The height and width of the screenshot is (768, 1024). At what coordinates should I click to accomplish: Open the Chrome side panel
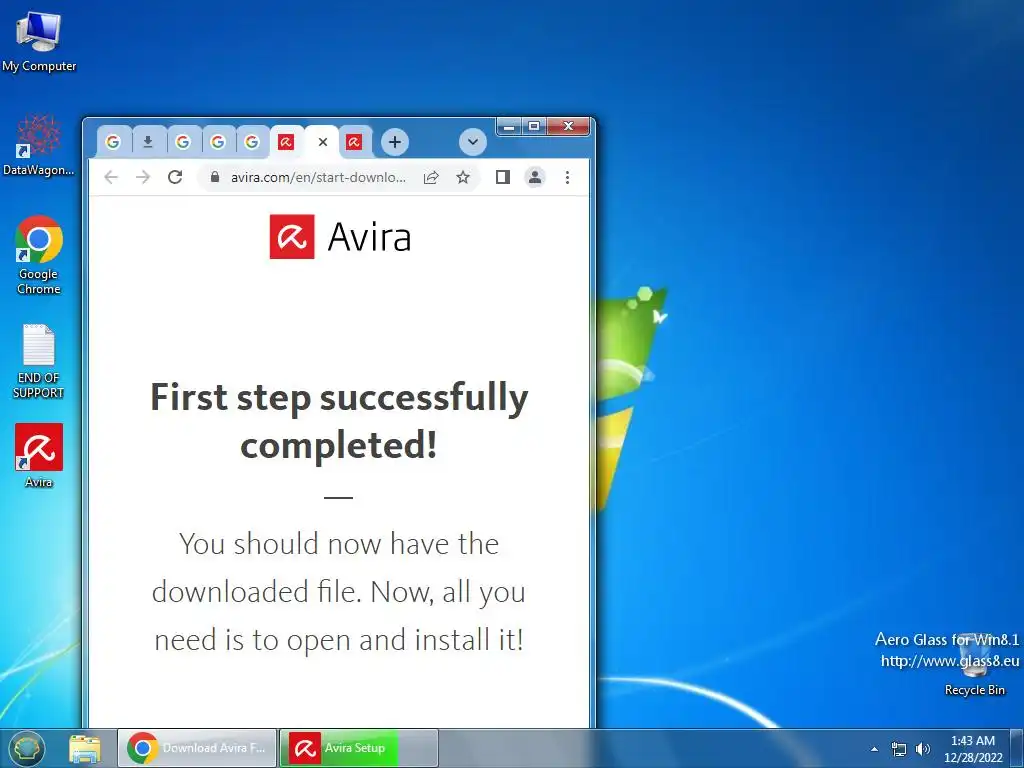coord(503,177)
